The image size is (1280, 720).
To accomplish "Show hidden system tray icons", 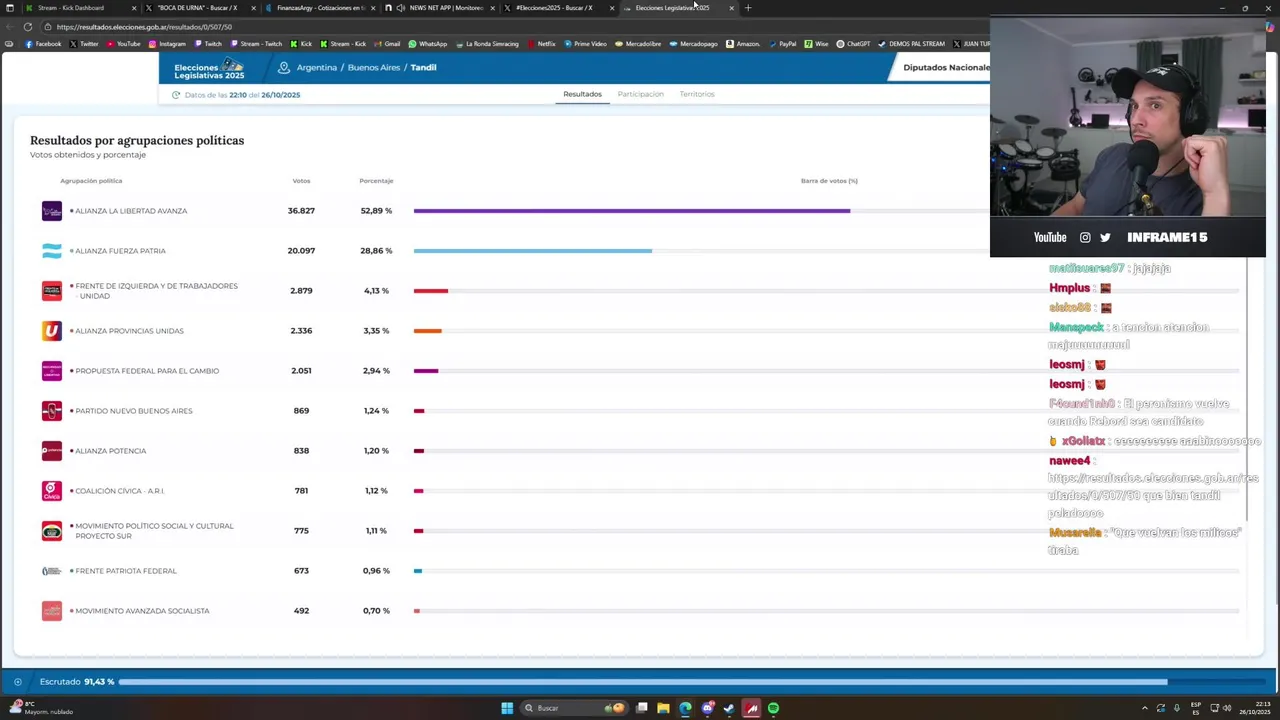I will 1144,708.
